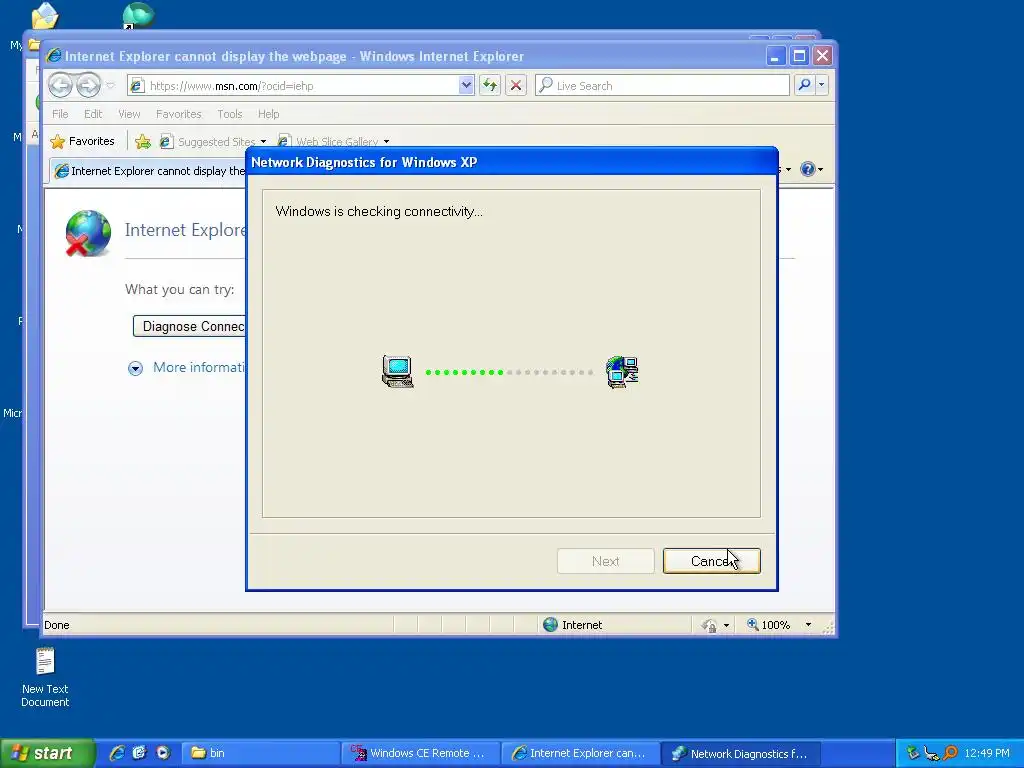Open the search provider dropdown arrow
The width and height of the screenshot is (1024, 768).
pos(822,85)
